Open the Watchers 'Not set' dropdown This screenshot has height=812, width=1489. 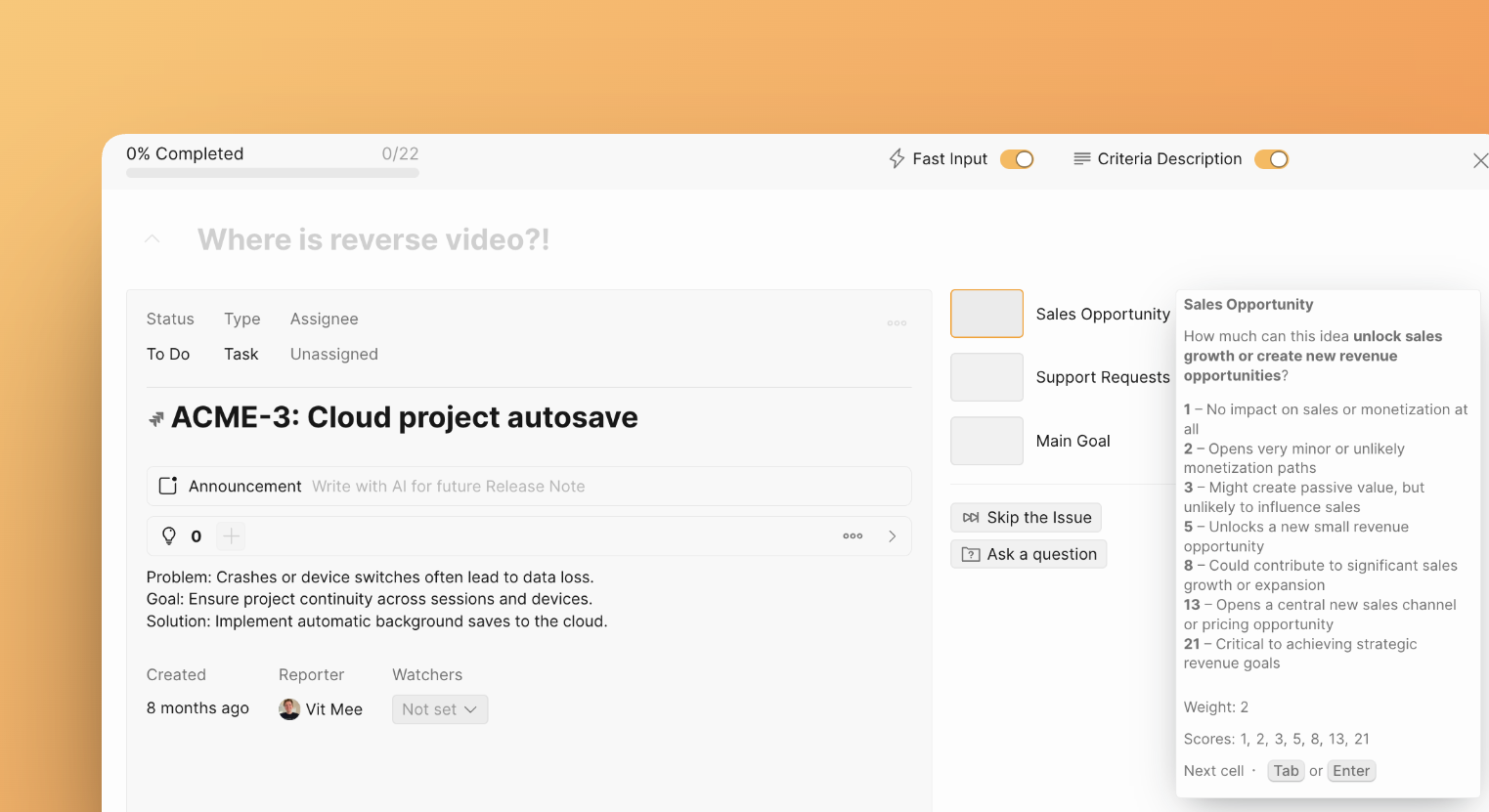coord(440,709)
